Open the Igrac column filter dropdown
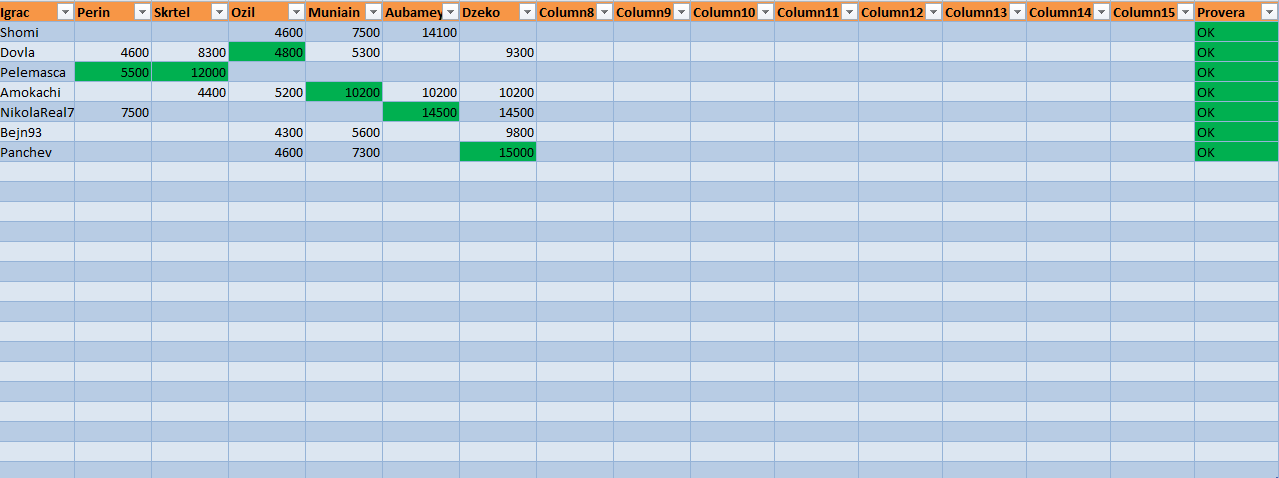This screenshot has width=1279, height=478. pyautogui.click(x=65, y=12)
